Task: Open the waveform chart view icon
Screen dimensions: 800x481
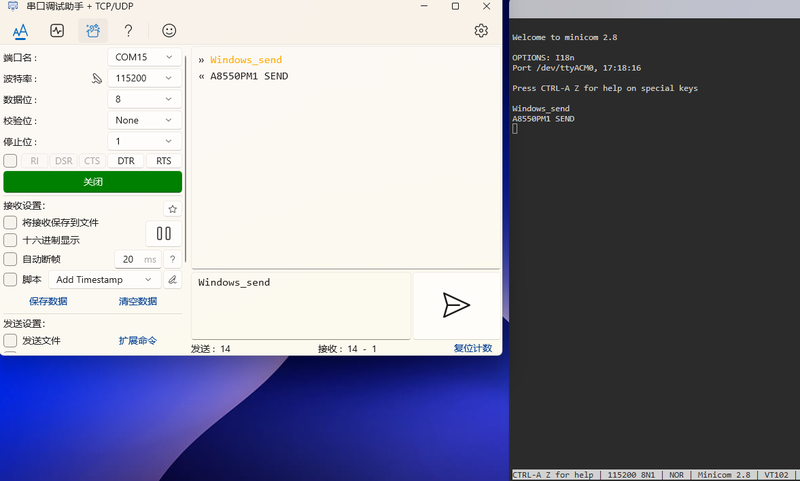Action: click(57, 31)
